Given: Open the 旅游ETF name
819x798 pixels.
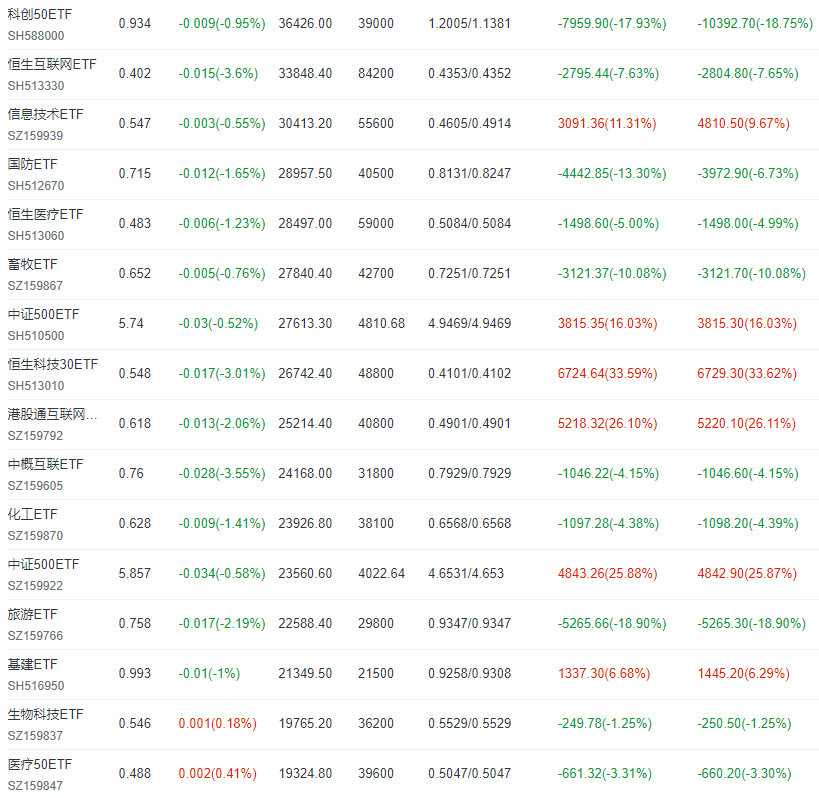Looking at the screenshot, I should [x=32, y=615].
